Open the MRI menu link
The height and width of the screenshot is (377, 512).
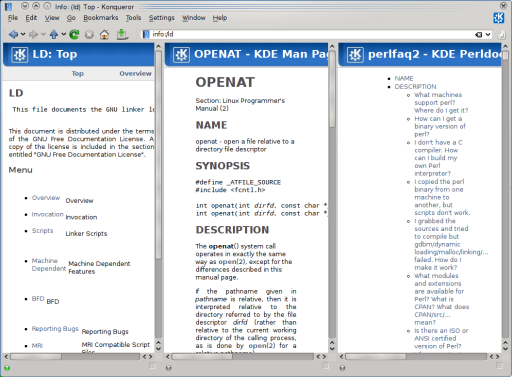[x=37, y=346]
